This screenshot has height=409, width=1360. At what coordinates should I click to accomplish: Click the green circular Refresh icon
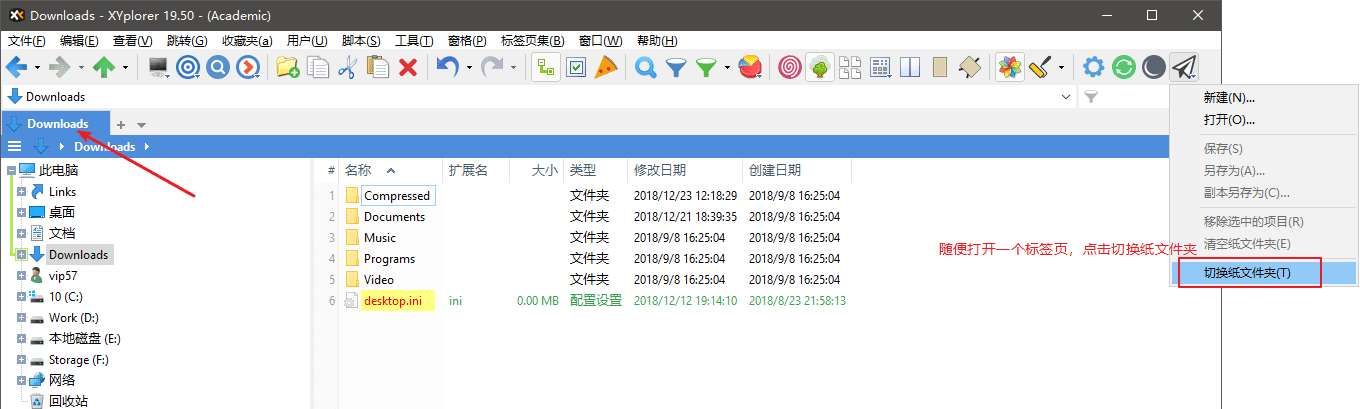pos(1124,67)
